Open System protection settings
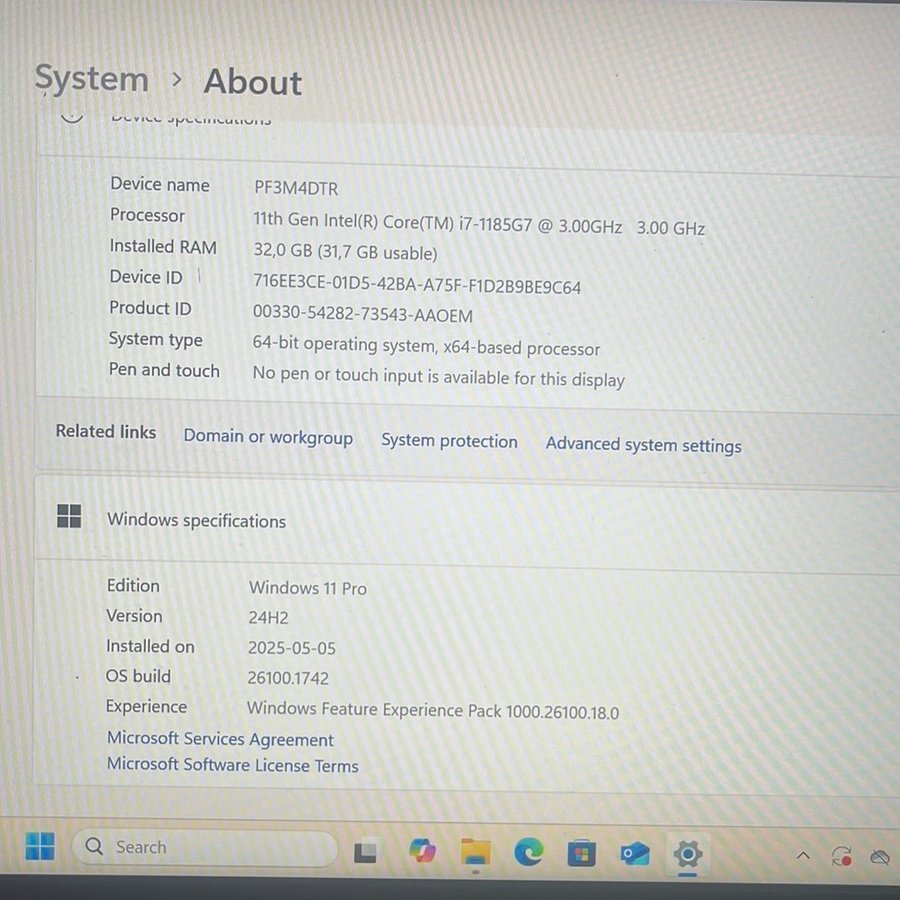This screenshot has width=900, height=900. (x=449, y=441)
